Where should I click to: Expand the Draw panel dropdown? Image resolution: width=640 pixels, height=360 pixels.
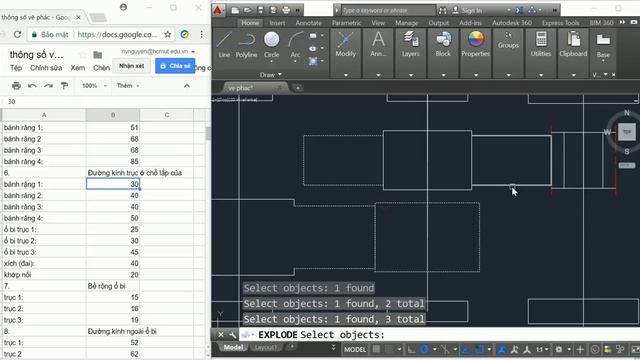271,75
